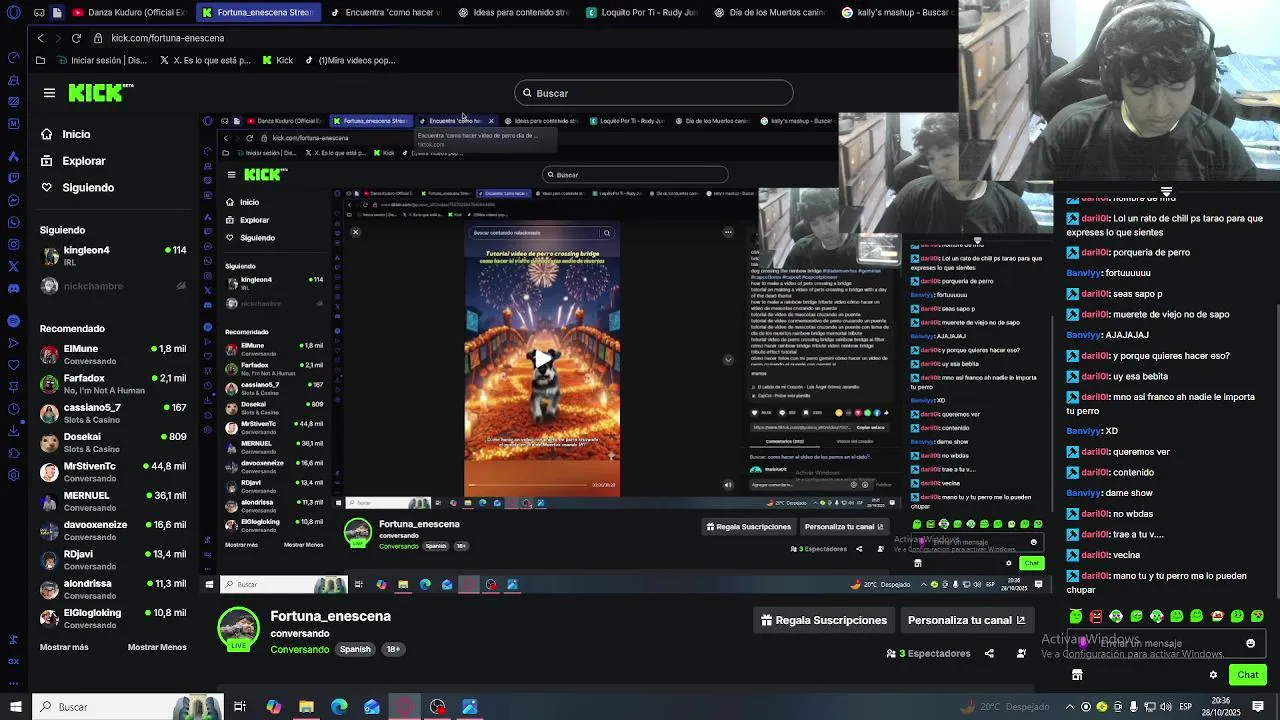Open the Windows notification center
The image size is (1280, 720).
tap(1258, 707)
